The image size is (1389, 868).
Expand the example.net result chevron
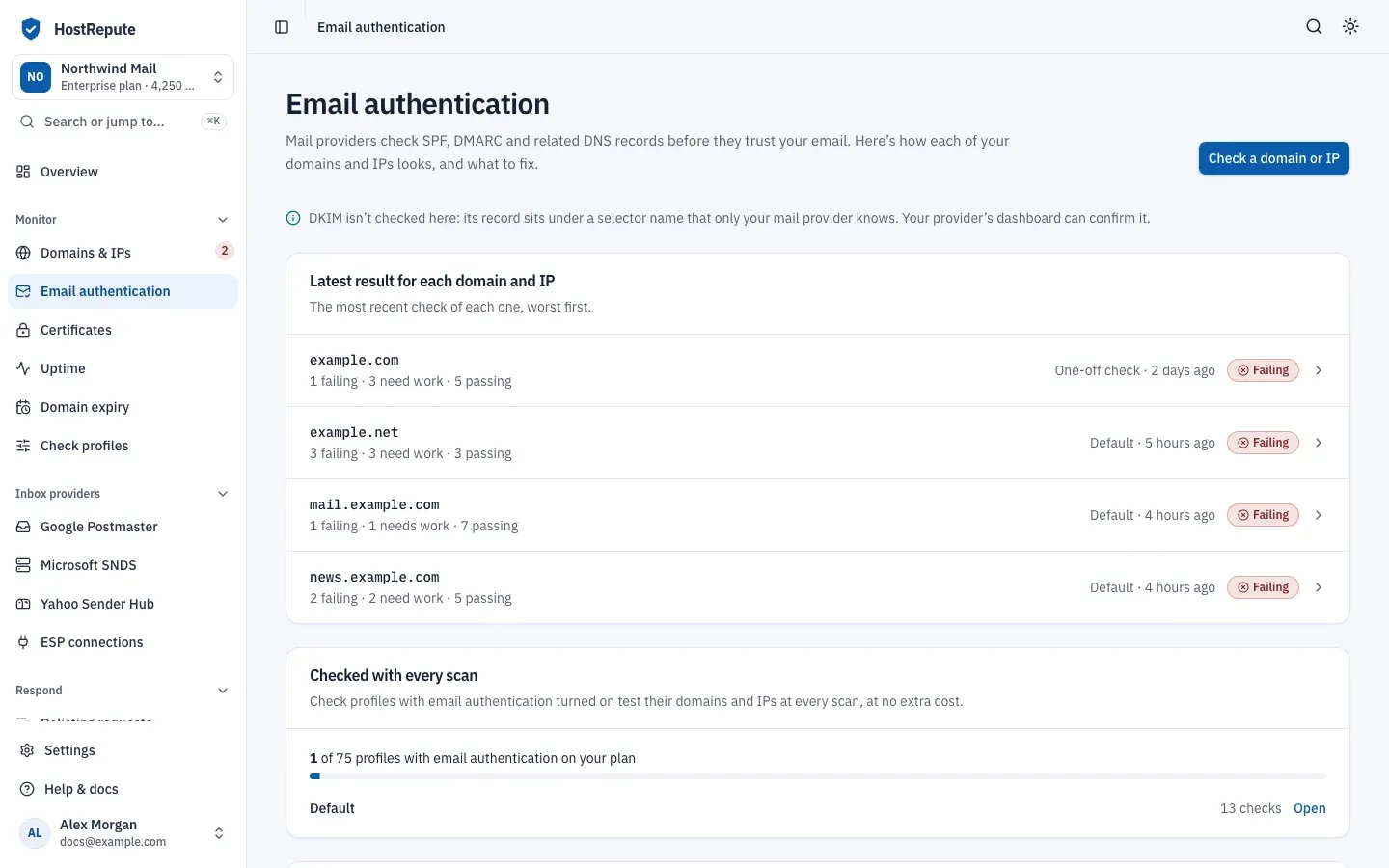(1319, 443)
